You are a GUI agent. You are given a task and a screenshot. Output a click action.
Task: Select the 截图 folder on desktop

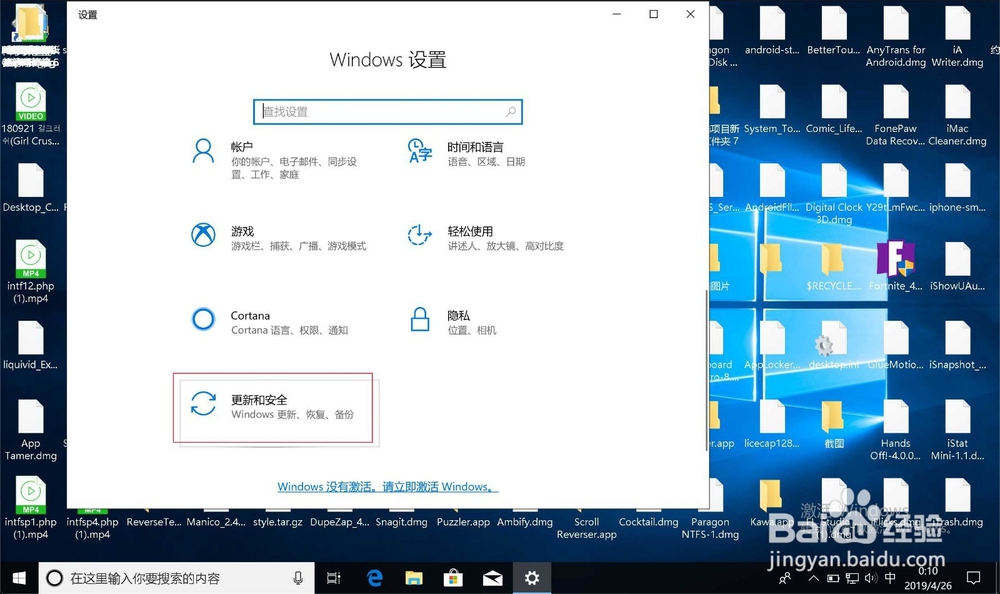pyautogui.click(x=833, y=424)
